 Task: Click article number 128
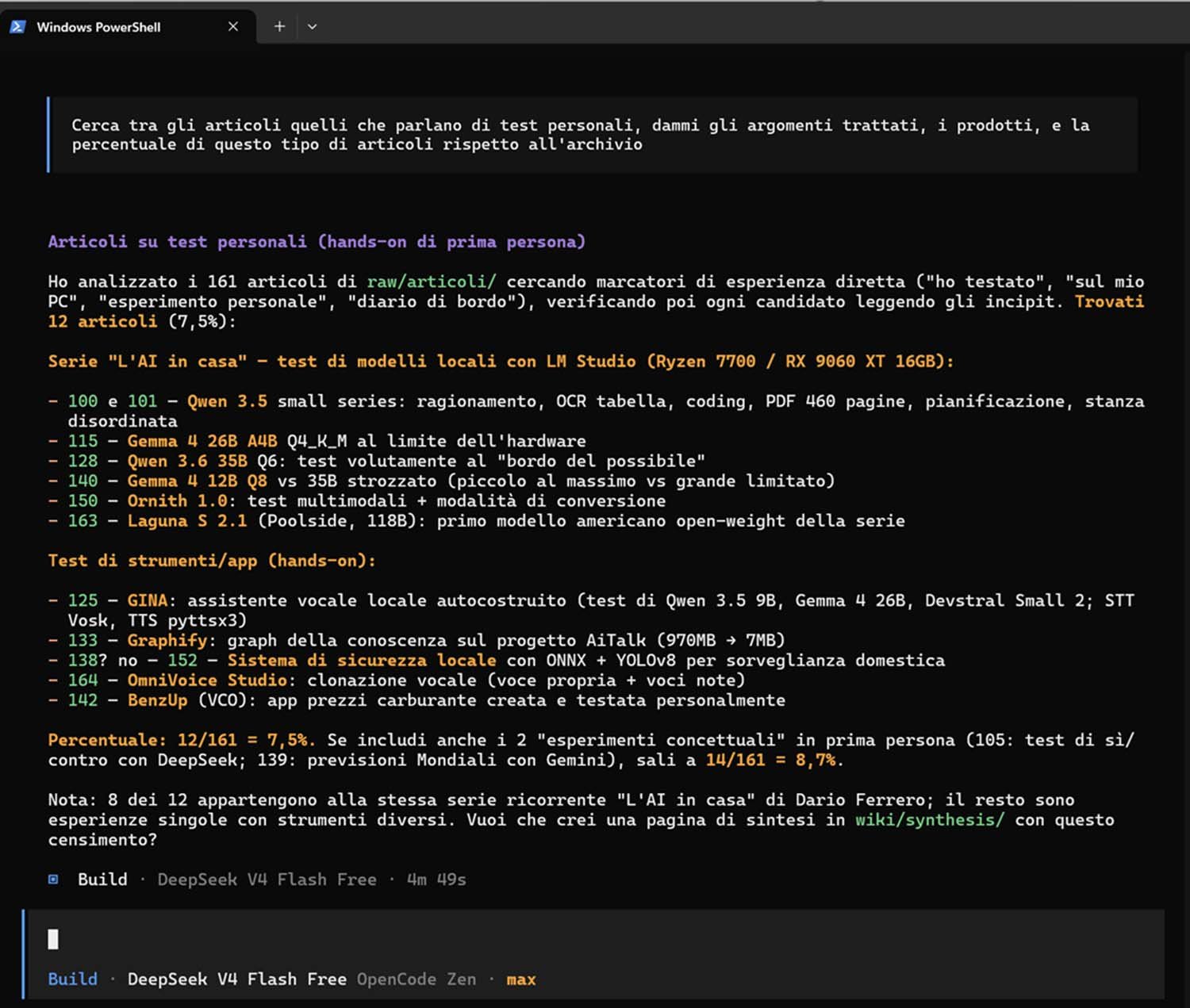(83, 461)
